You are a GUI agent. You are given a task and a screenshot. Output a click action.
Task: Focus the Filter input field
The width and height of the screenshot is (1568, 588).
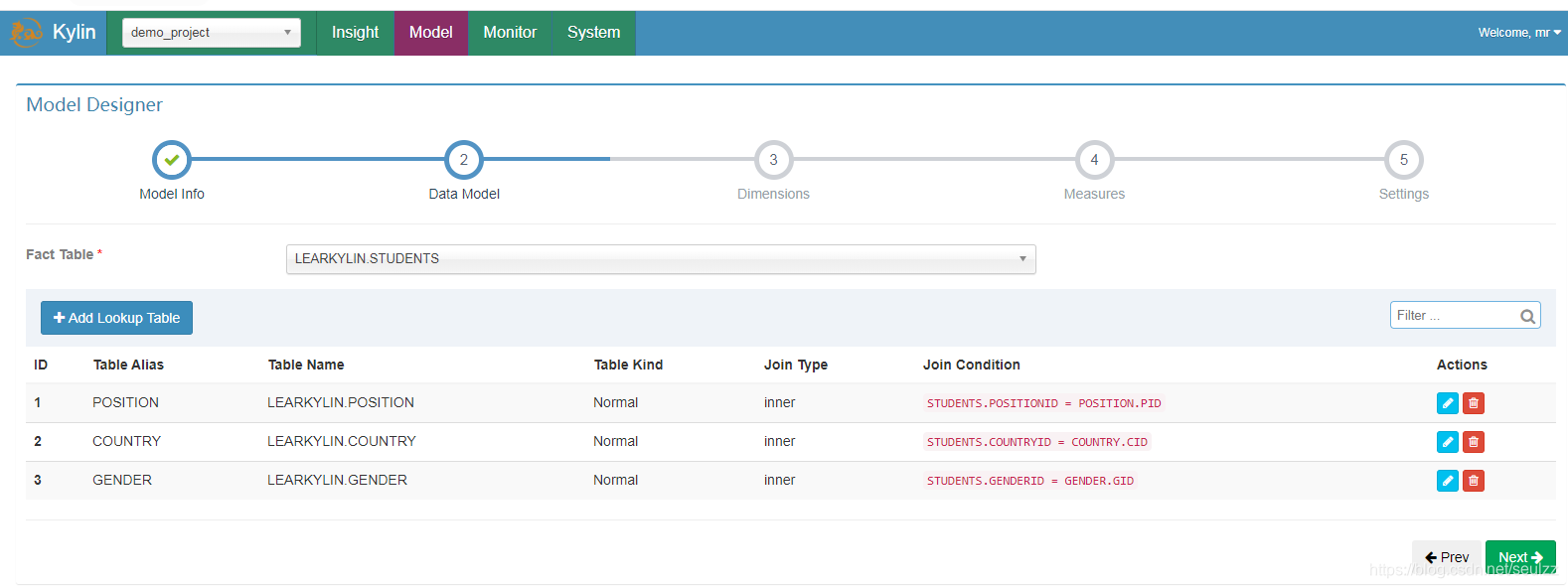[1465, 315]
